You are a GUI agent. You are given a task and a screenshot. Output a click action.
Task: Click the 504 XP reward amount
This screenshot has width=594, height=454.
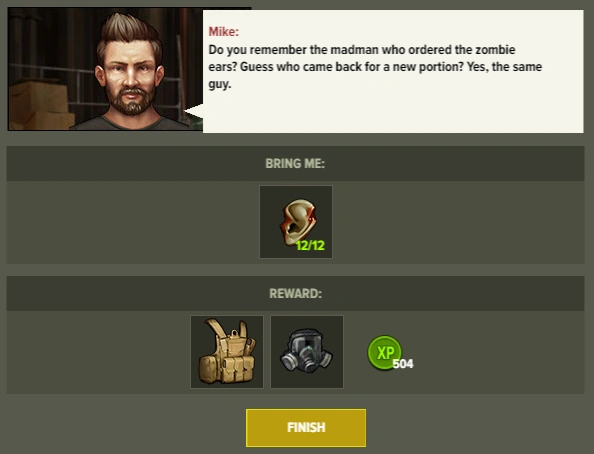coord(403,364)
